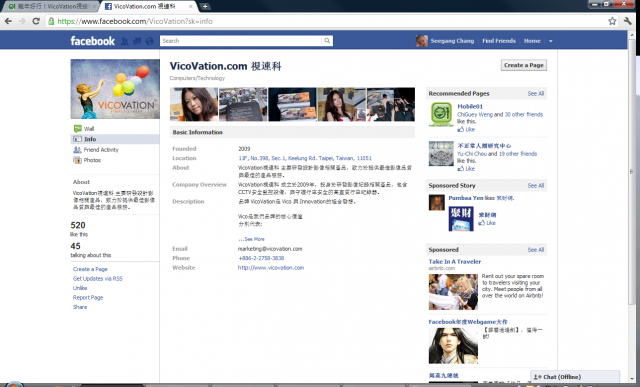Viewport: 640px width, 387px height.
Task: Open Mobile01 page link
Action: (x=470, y=106)
